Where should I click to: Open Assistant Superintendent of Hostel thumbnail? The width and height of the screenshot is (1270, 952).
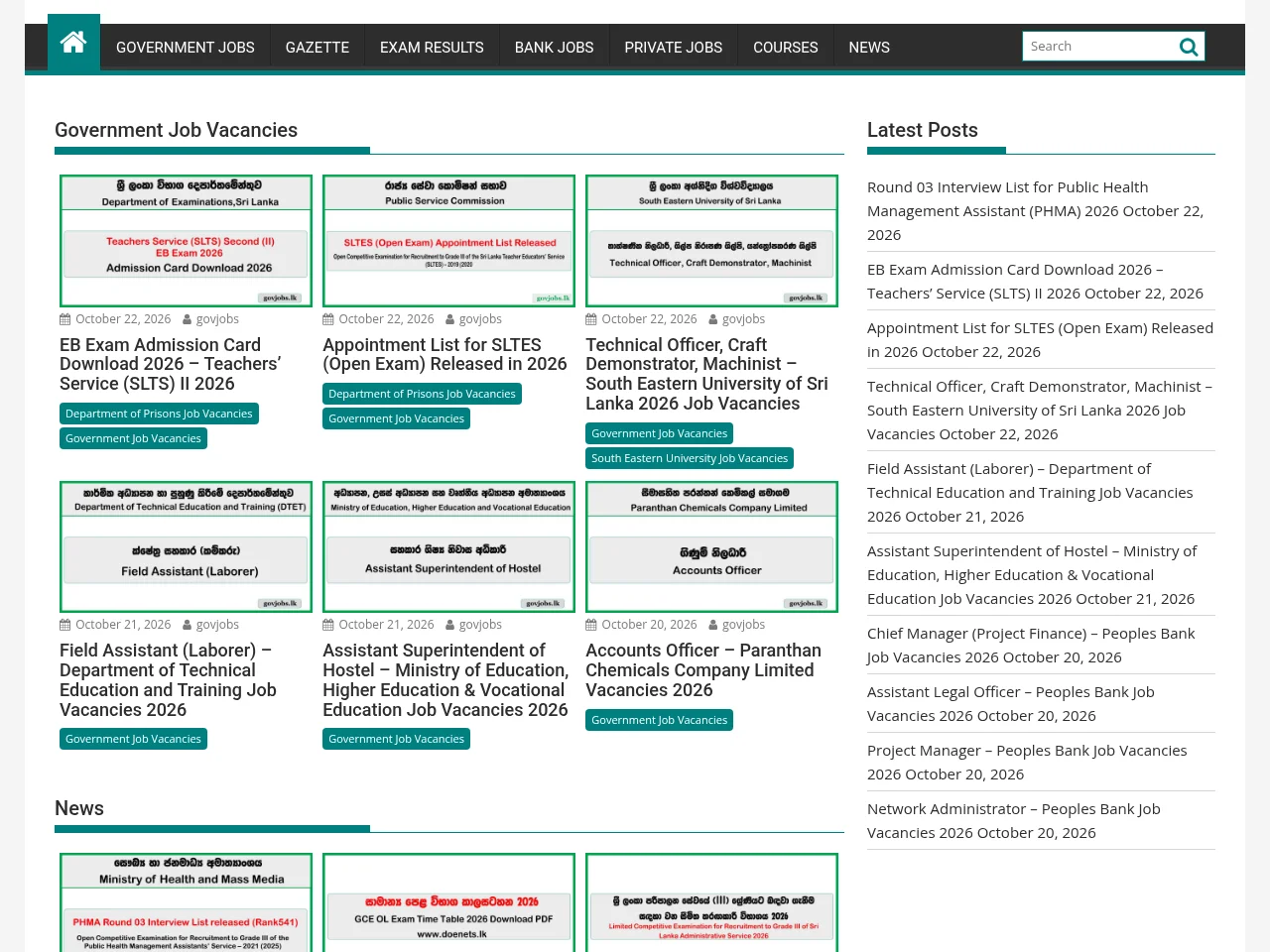click(x=448, y=546)
